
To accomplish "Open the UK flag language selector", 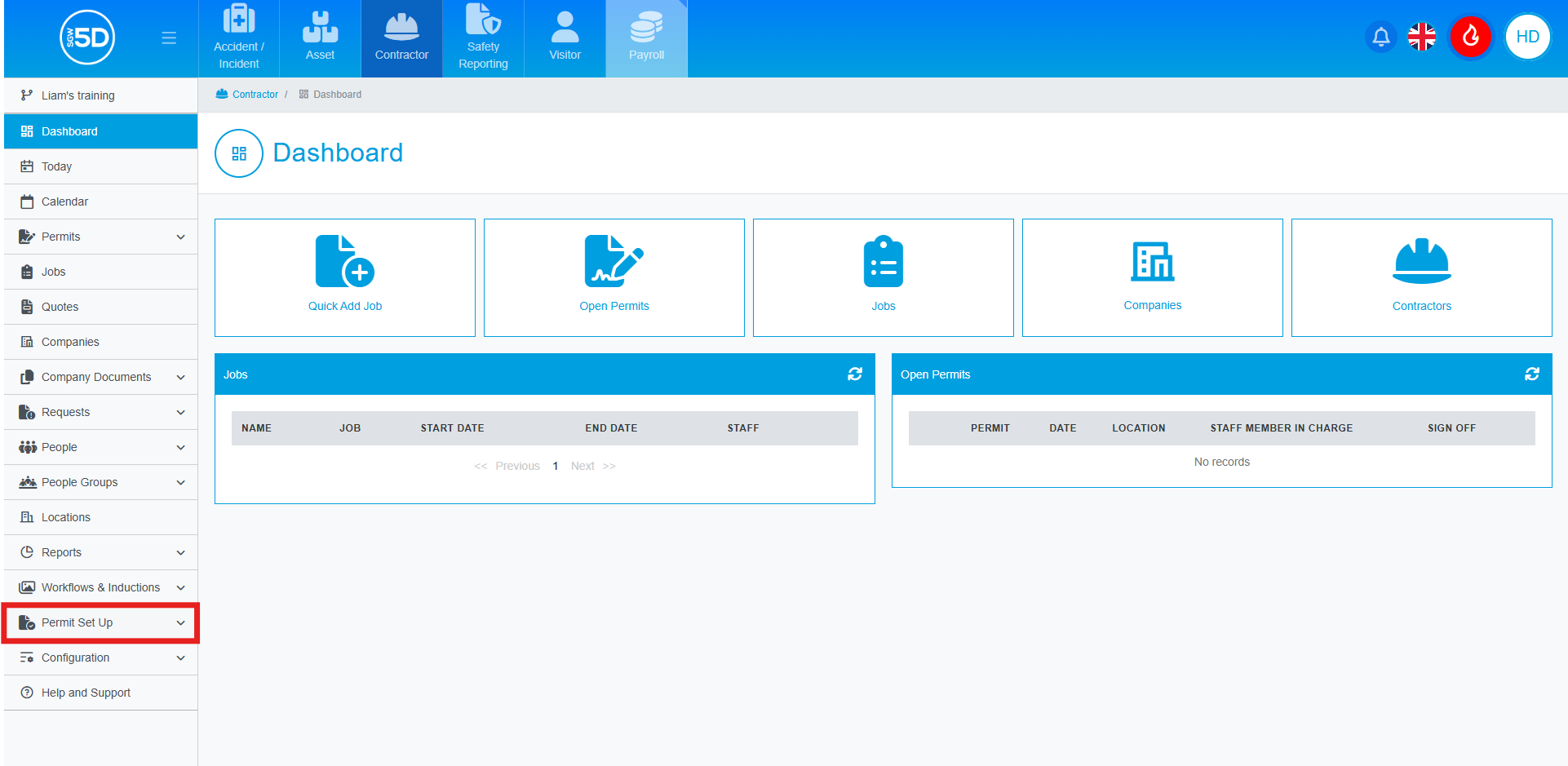I will (1421, 38).
